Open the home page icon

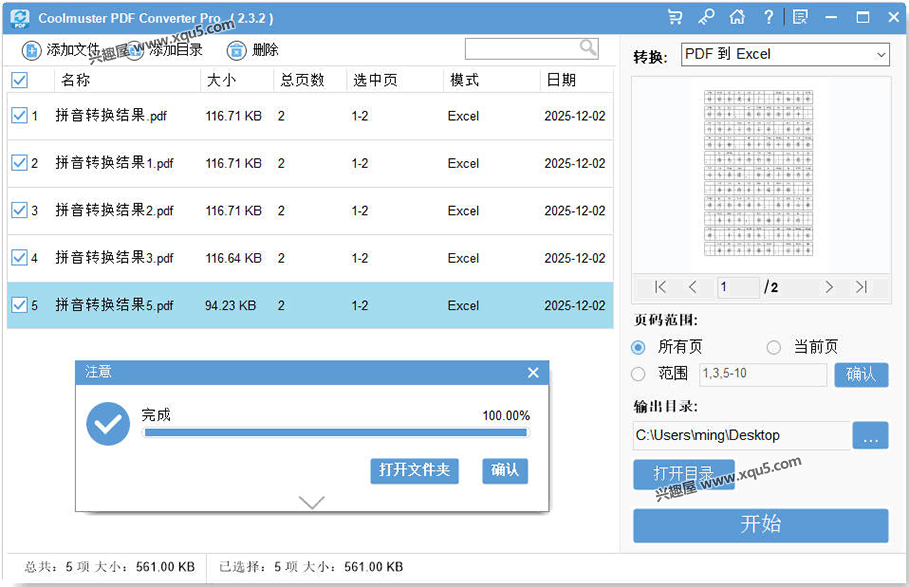point(737,17)
